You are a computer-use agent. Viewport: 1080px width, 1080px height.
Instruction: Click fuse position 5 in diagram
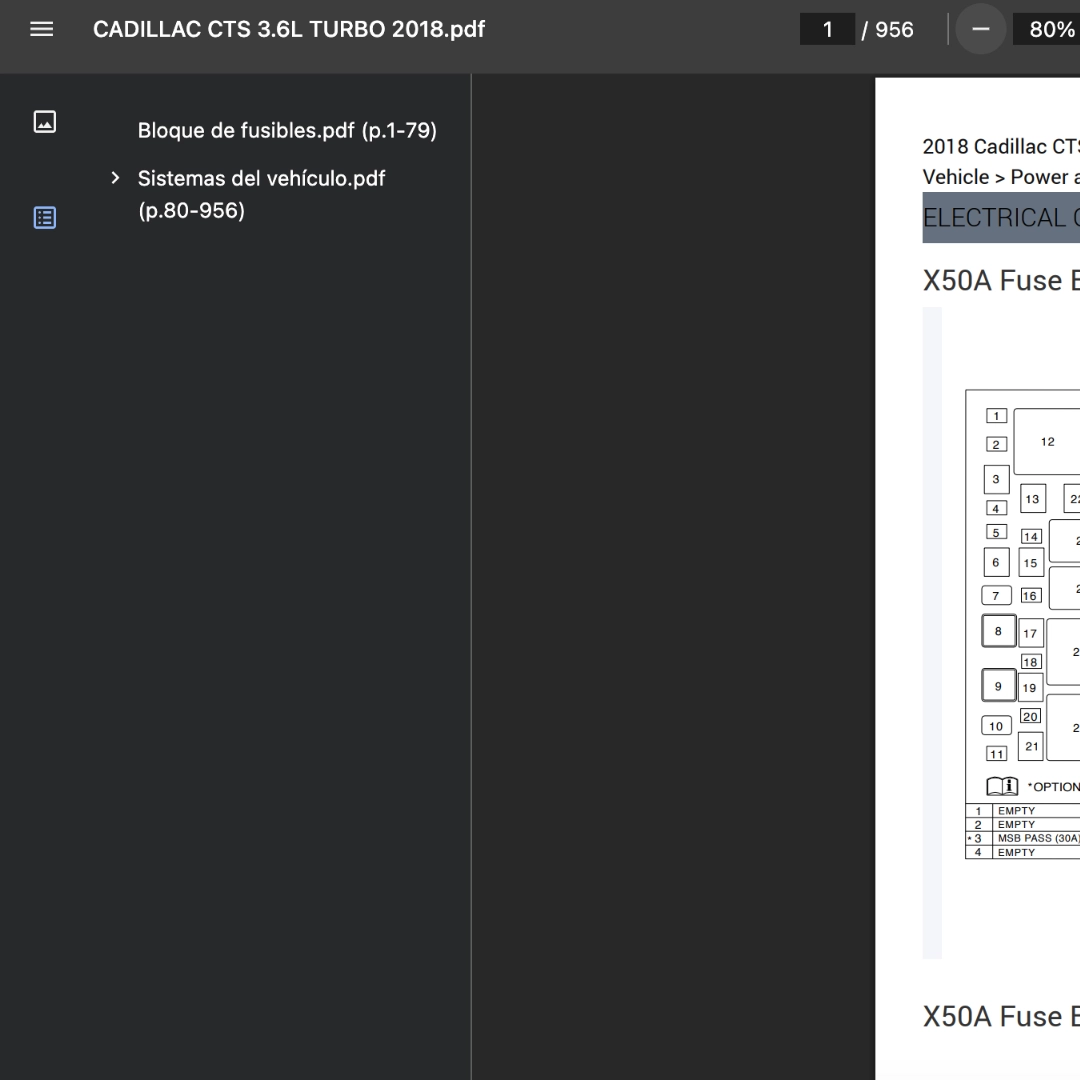pos(996,532)
